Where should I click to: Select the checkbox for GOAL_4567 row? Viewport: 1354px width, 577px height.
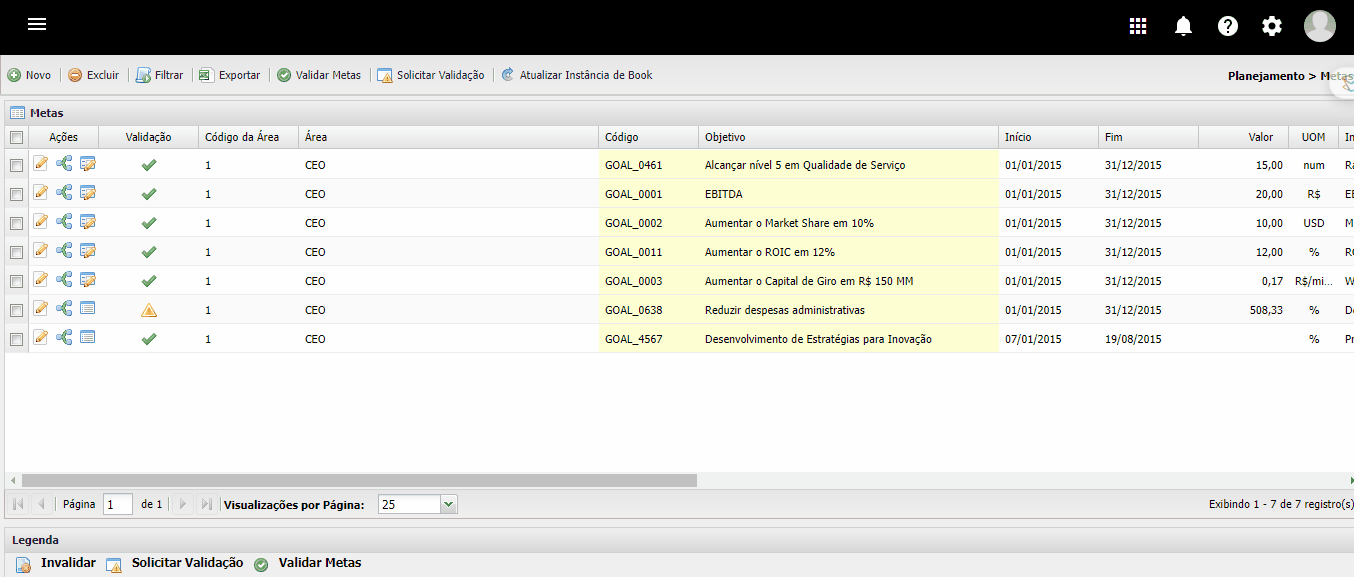[x=16, y=339]
